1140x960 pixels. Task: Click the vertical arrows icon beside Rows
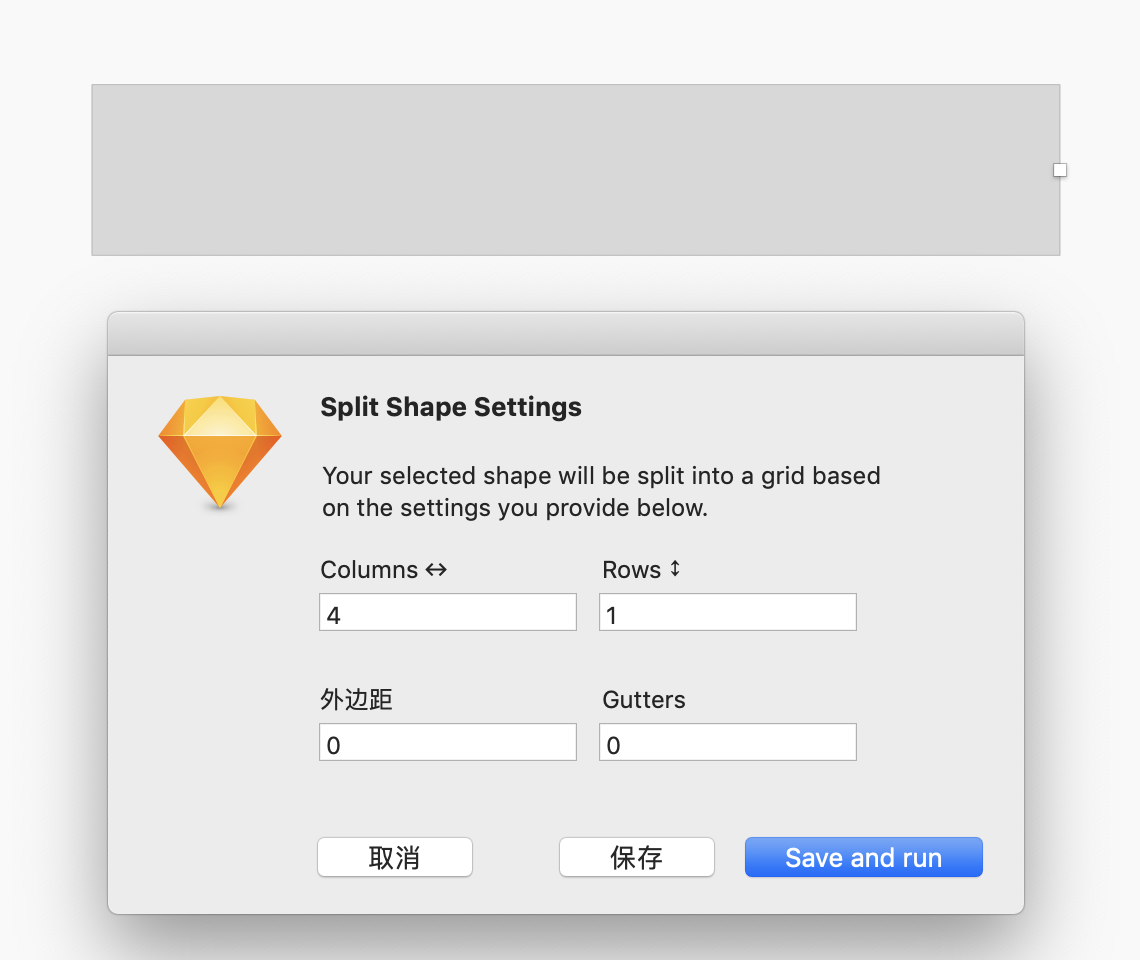pyautogui.click(x=675, y=569)
